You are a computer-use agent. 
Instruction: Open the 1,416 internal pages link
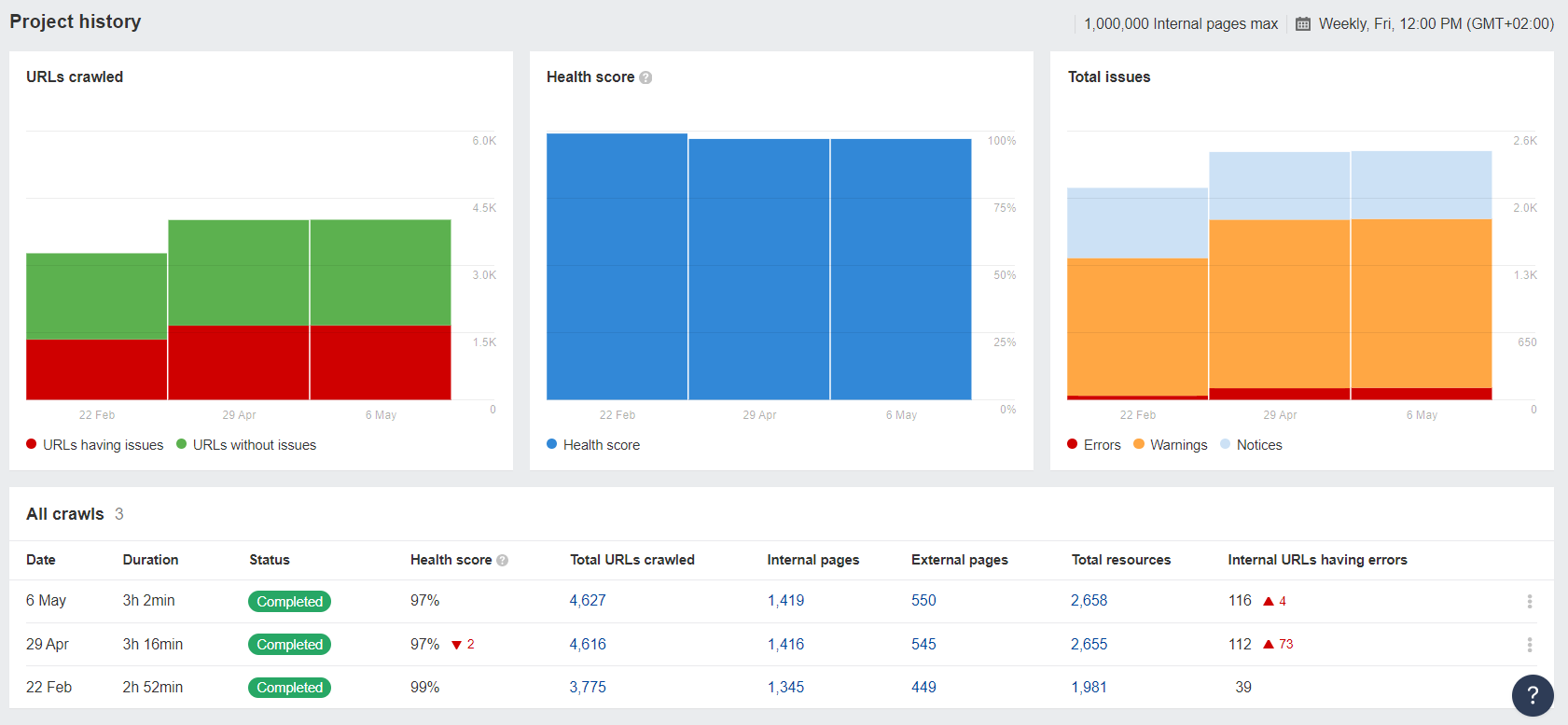point(785,644)
